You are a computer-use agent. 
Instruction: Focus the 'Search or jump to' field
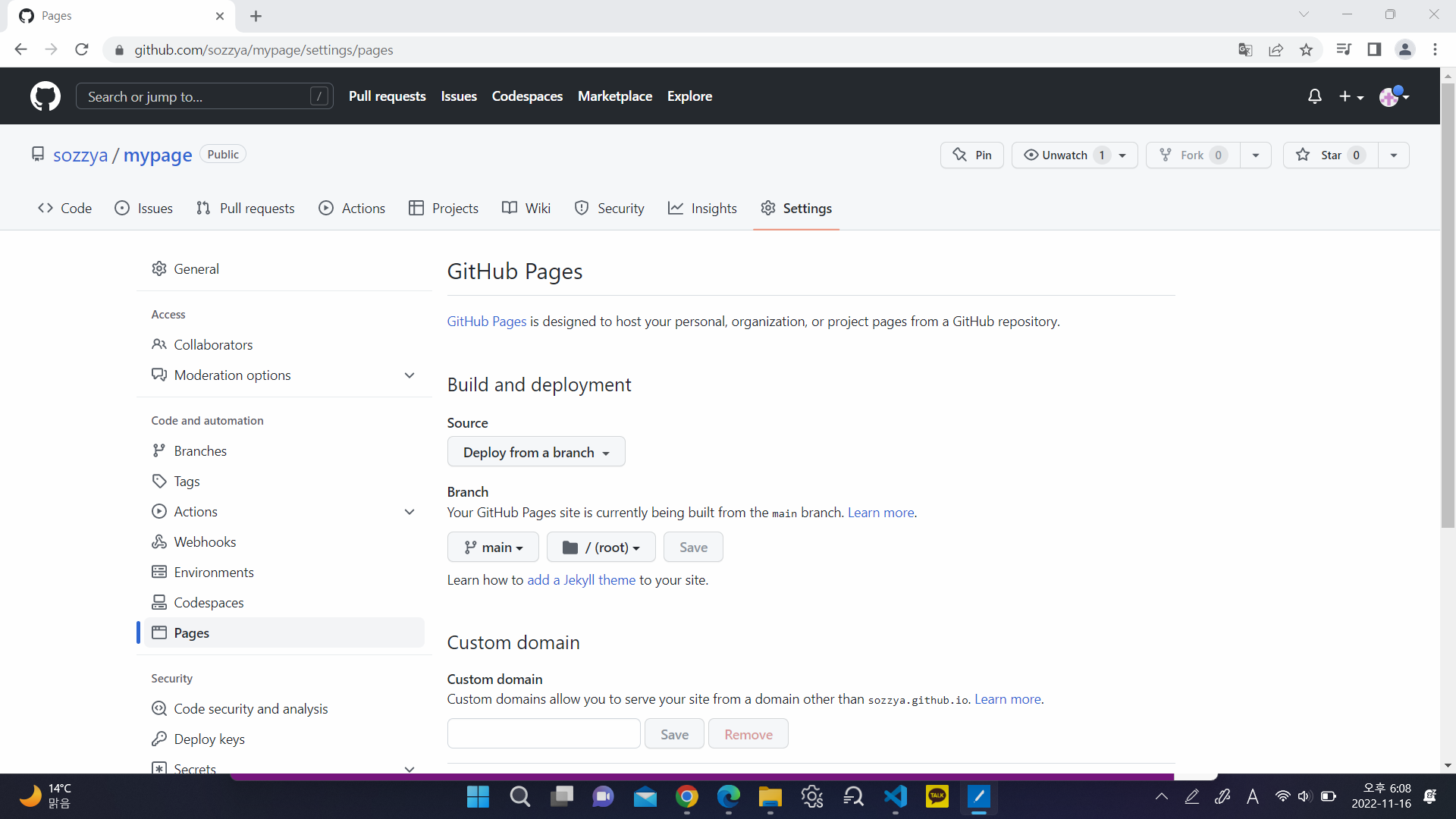point(205,96)
